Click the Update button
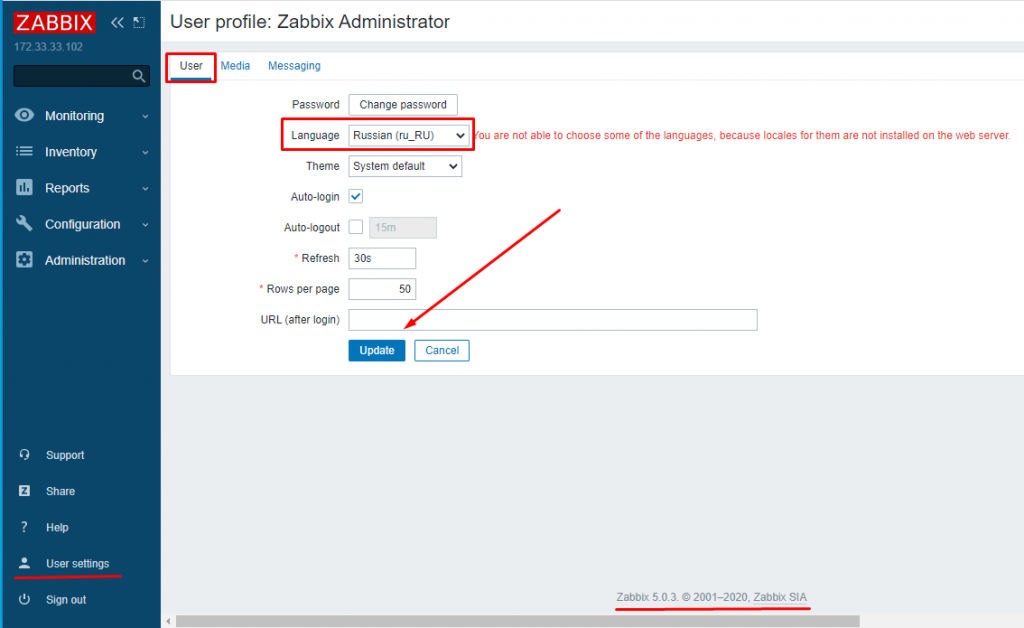This screenshot has height=628, width=1024. [377, 350]
